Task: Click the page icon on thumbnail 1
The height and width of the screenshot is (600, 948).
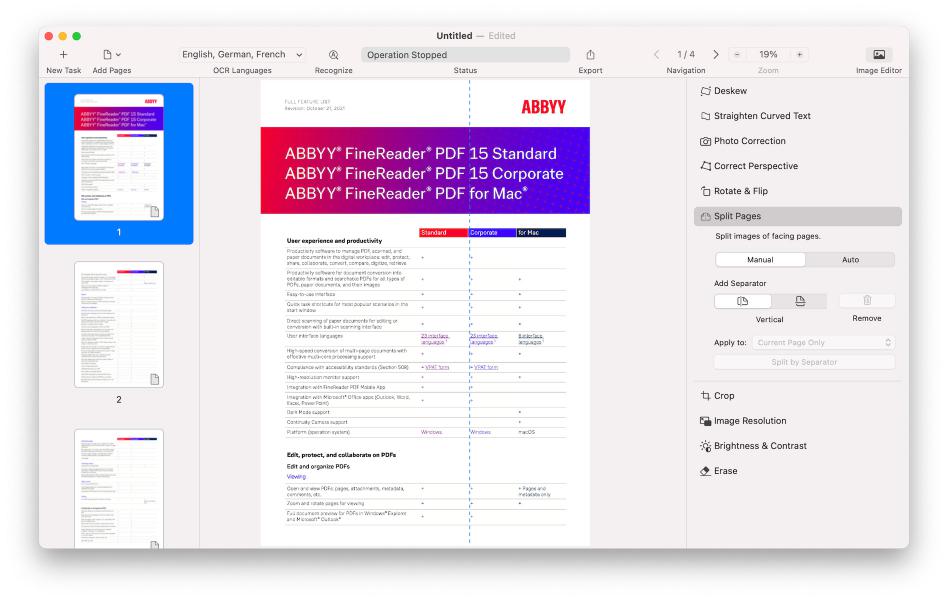Action: 155,212
